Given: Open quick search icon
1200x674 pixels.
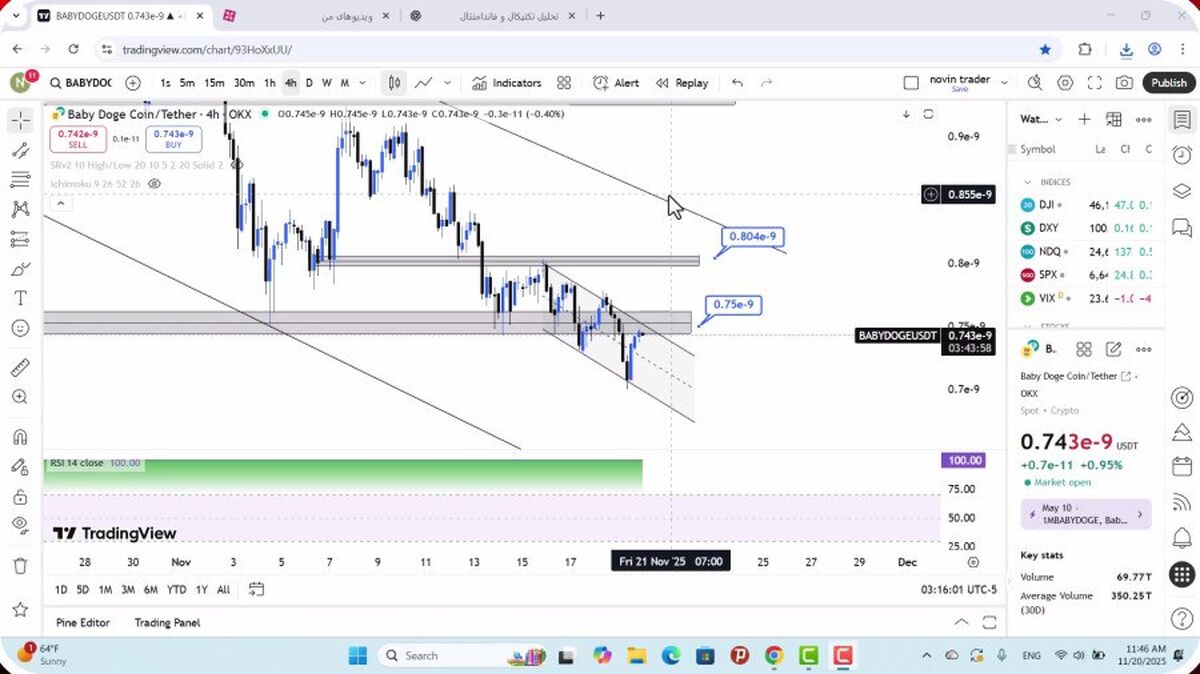Looking at the screenshot, I should tap(1034, 83).
